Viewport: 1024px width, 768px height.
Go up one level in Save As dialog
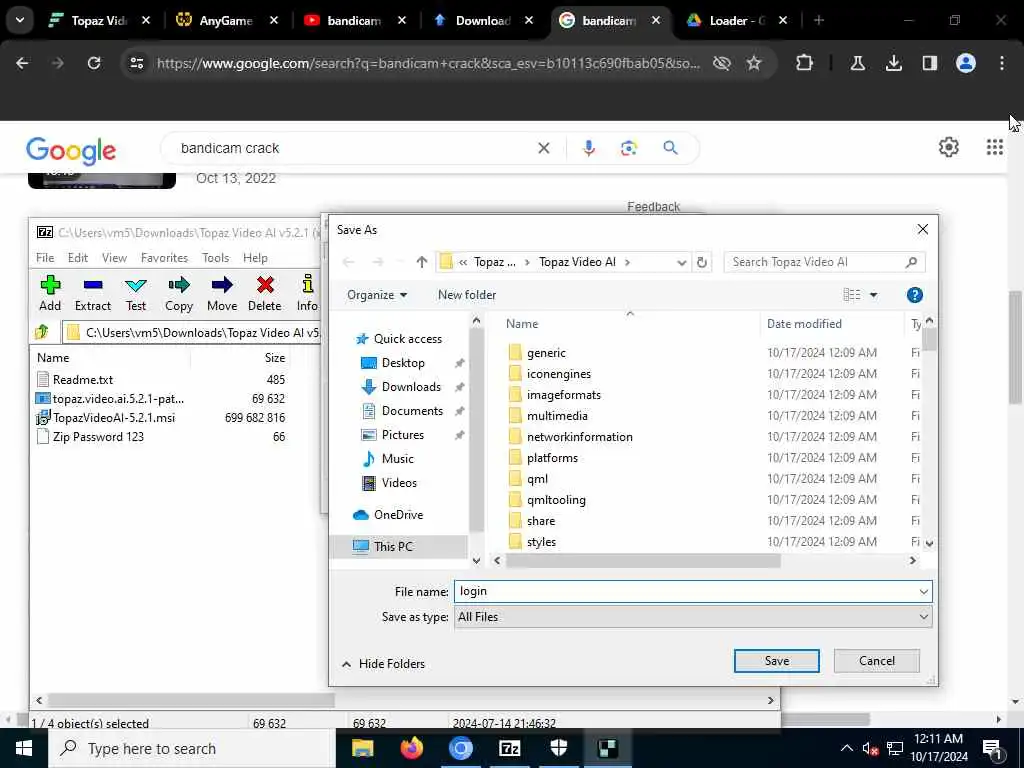[421, 263]
